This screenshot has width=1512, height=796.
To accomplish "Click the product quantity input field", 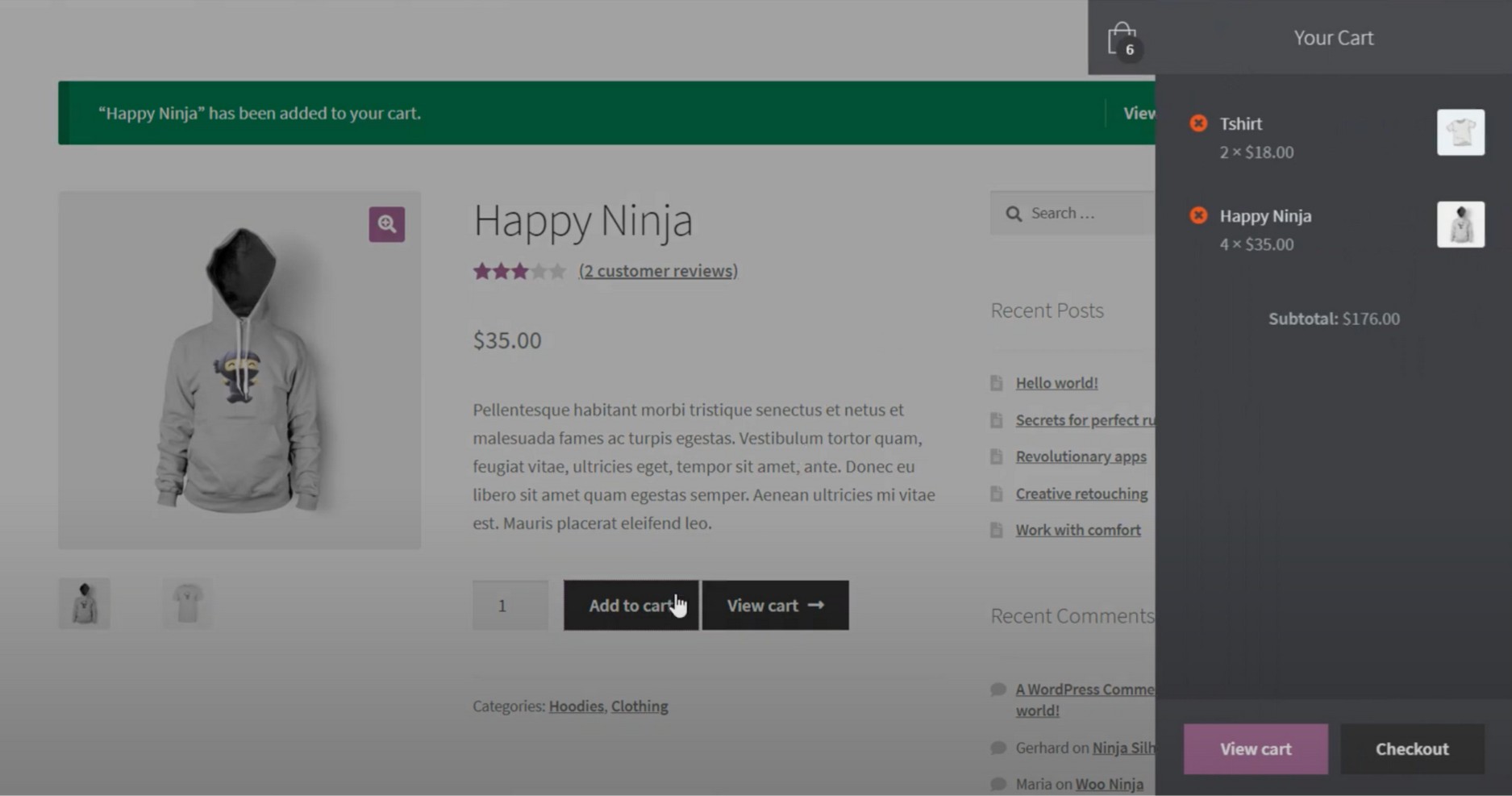I will coord(510,606).
